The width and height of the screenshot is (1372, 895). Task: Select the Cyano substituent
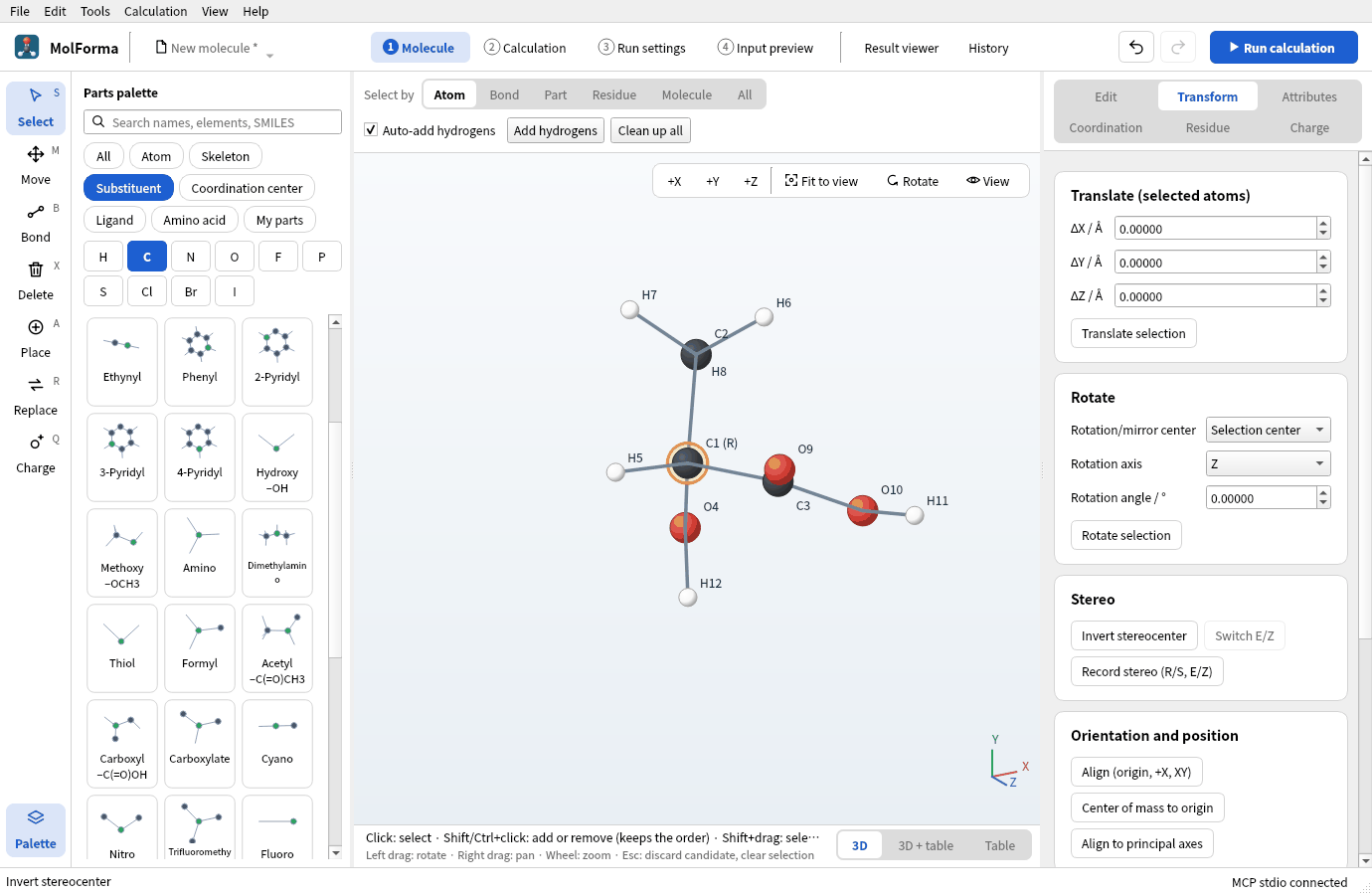(x=277, y=744)
